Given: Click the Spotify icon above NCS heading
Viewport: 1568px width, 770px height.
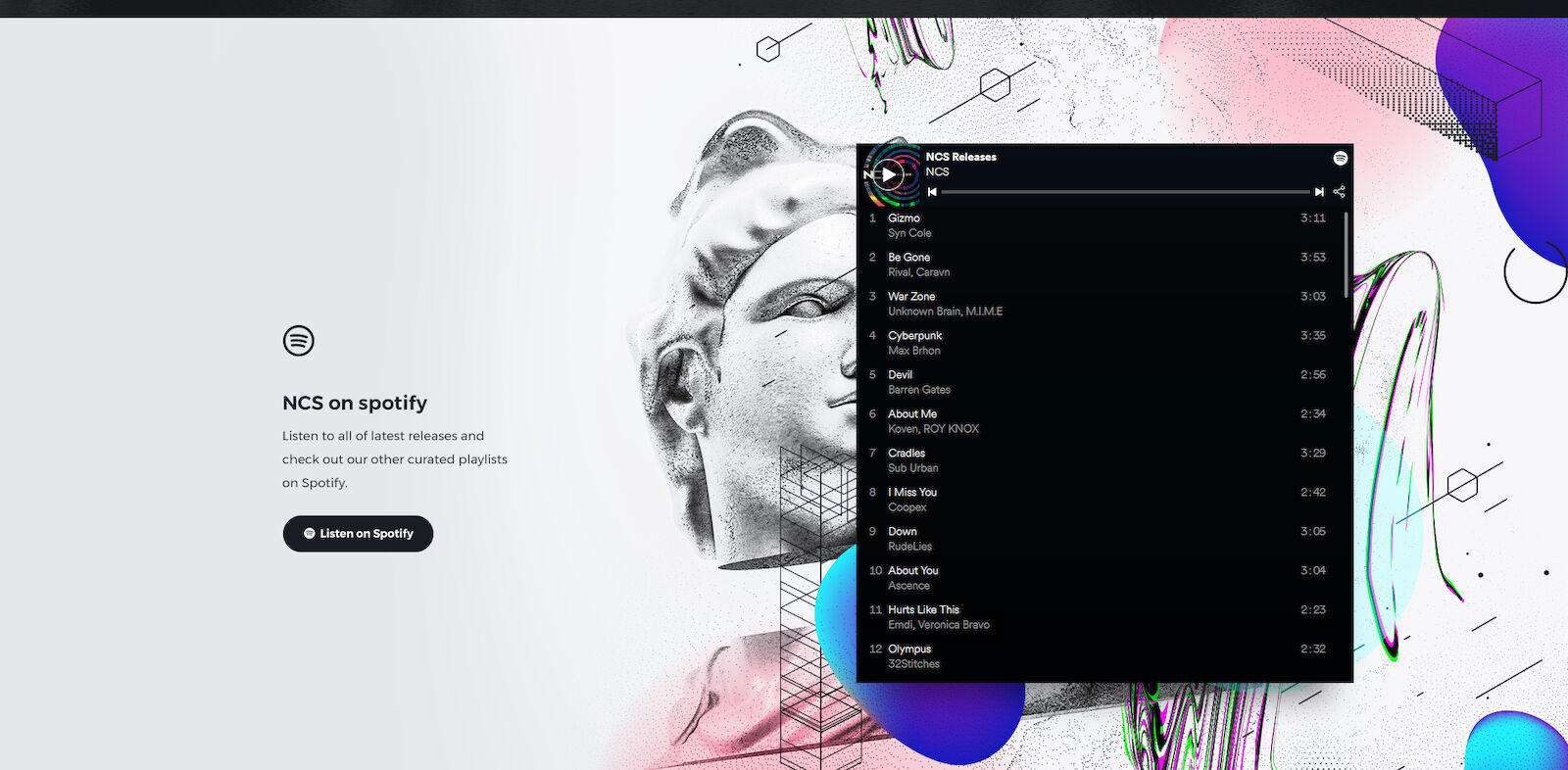Looking at the screenshot, I should click(x=299, y=341).
